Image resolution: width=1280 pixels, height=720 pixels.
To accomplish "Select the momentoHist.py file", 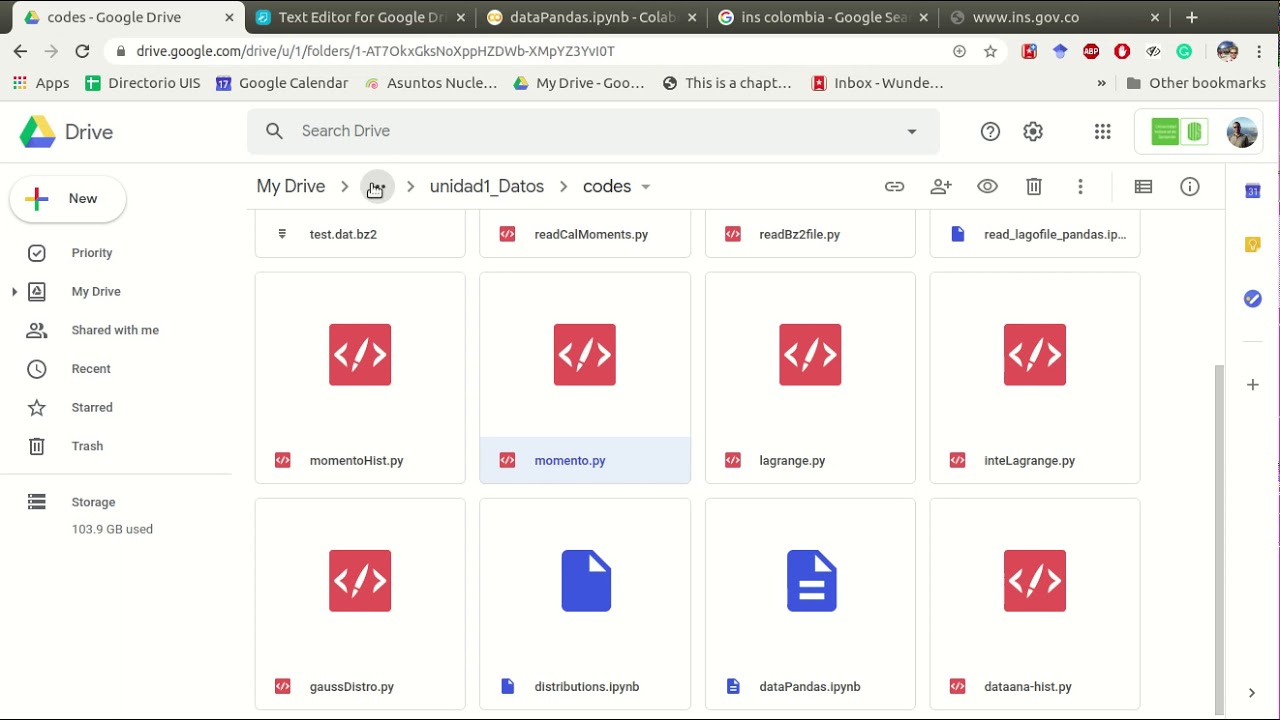I will point(360,378).
